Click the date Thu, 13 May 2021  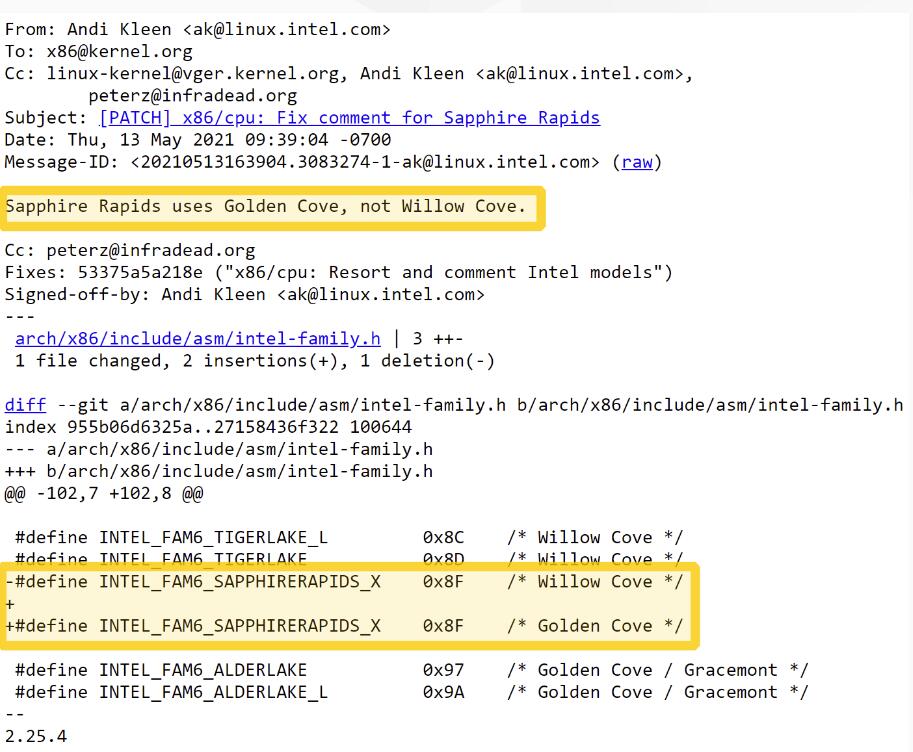point(151,140)
